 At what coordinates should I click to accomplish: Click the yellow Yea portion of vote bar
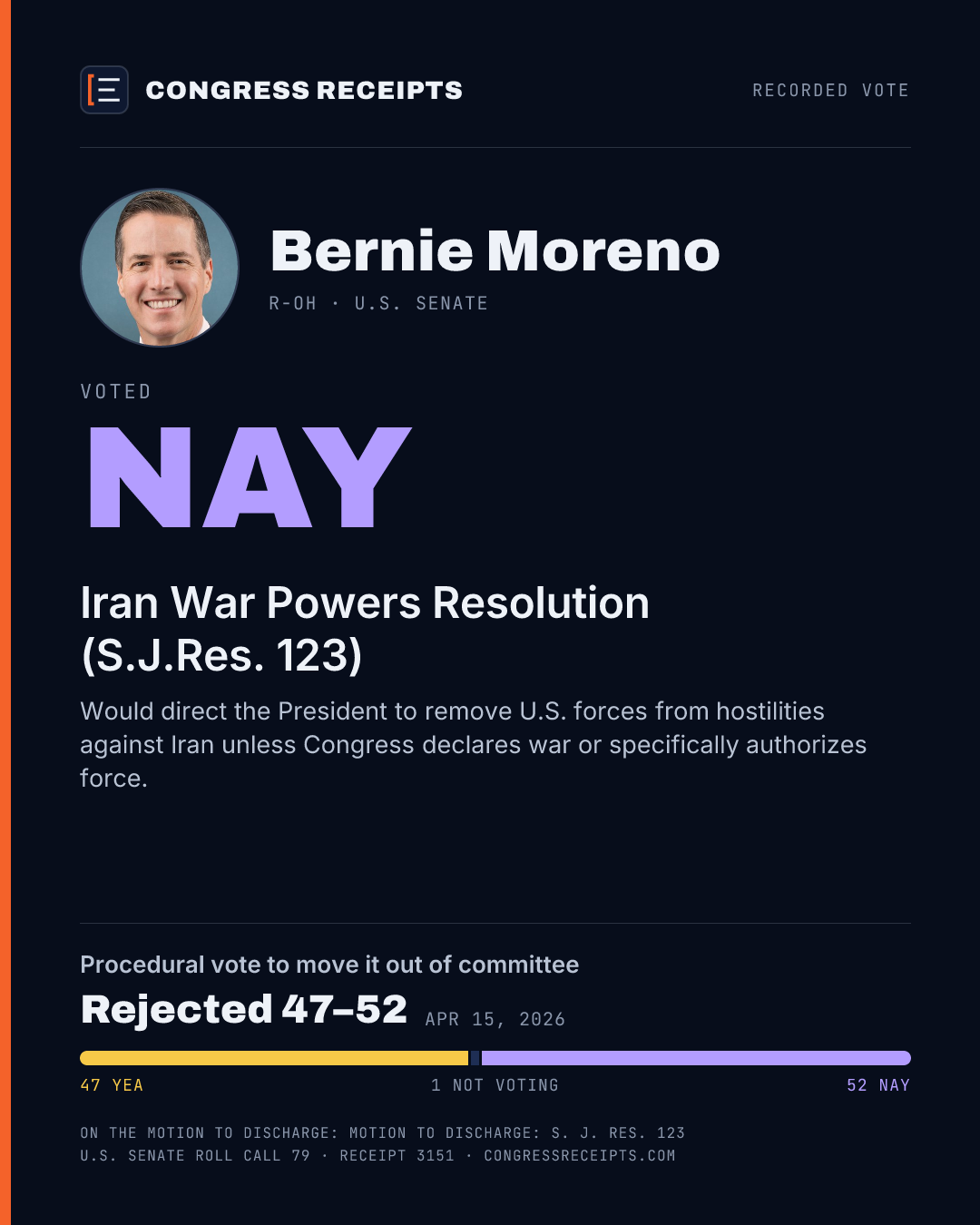(274, 1058)
